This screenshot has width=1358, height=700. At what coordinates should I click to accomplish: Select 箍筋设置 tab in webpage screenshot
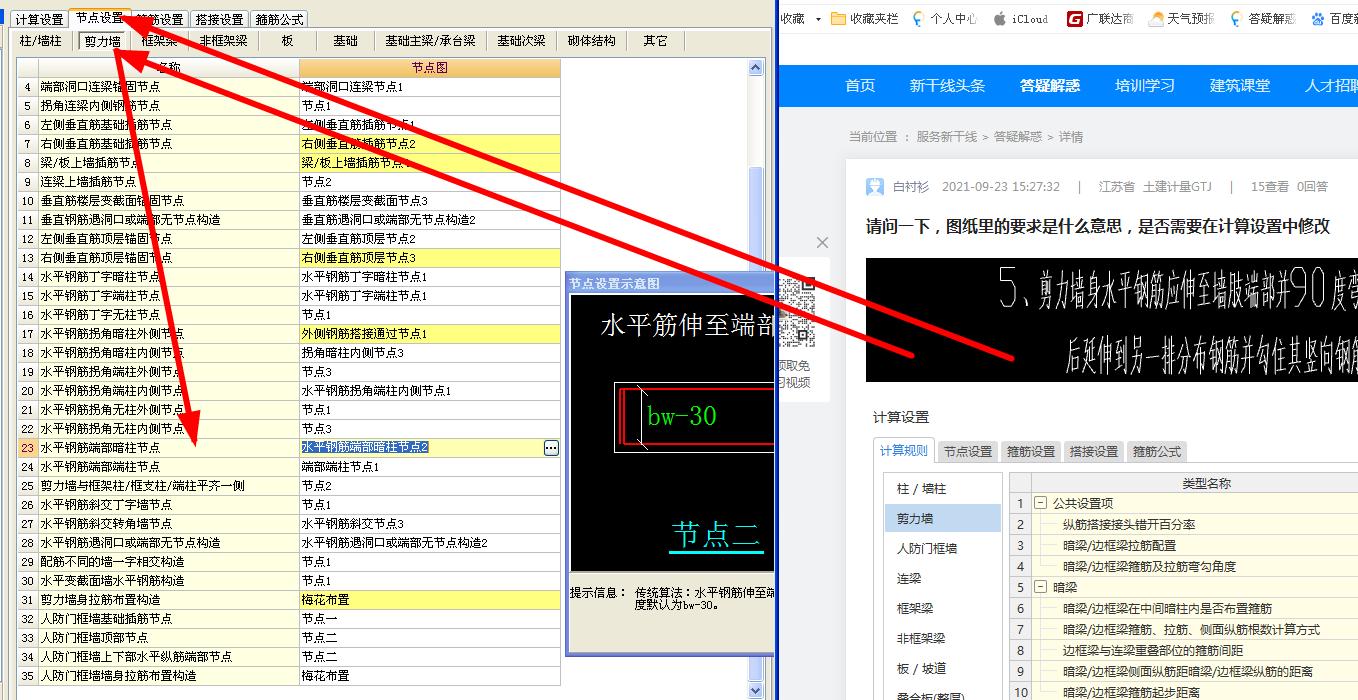point(1031,452)
